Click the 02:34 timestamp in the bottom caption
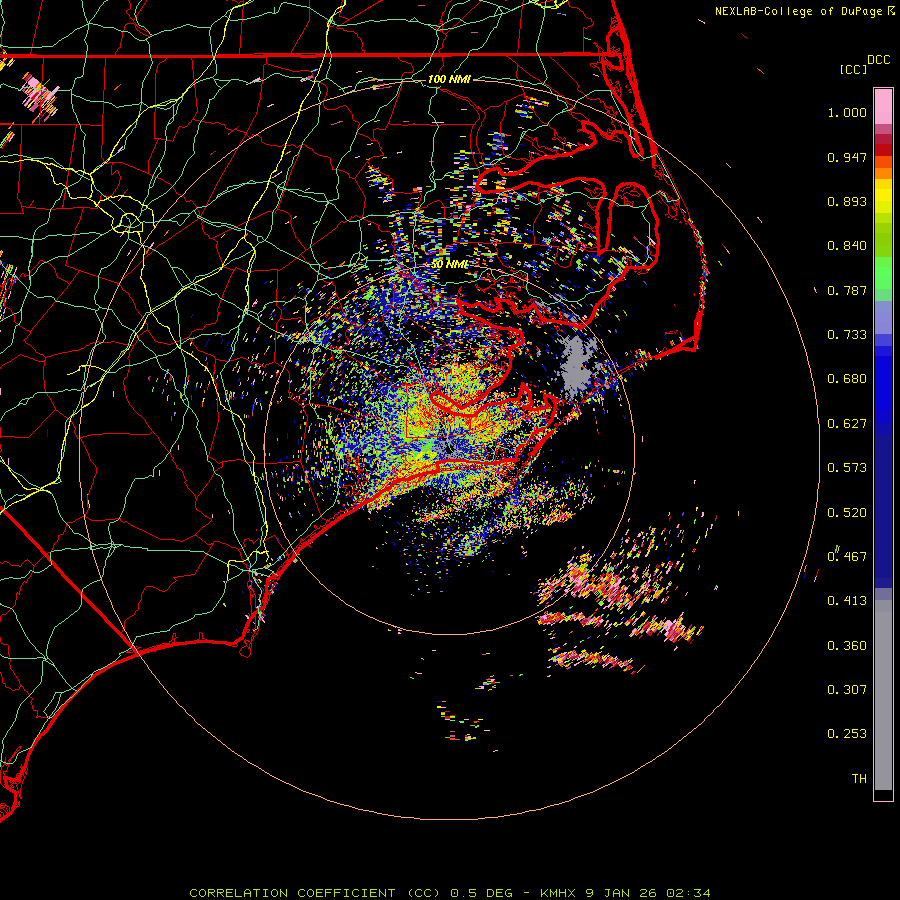This screenshot has width=900, height=900. coord(688,893)
